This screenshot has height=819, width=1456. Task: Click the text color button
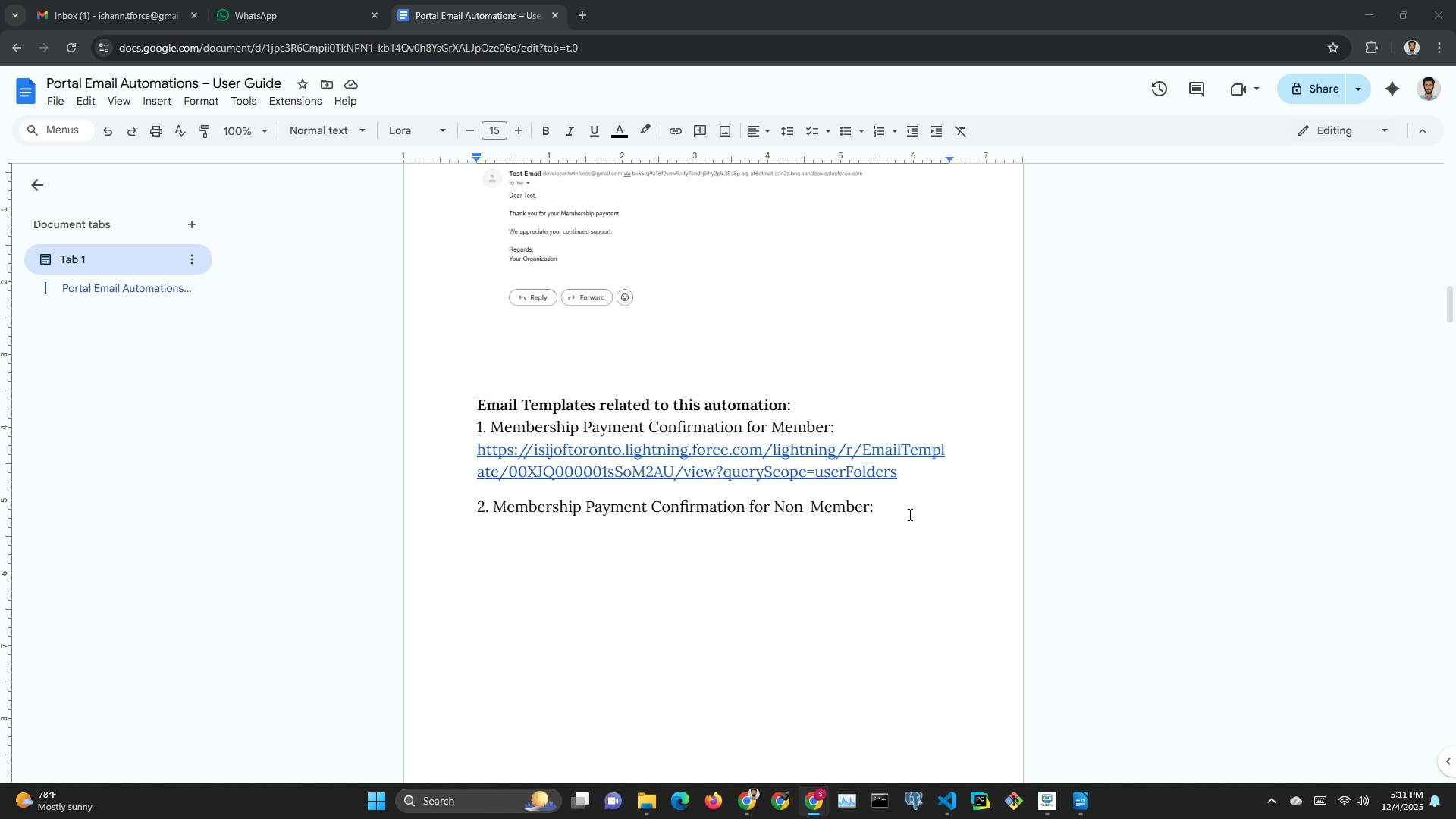coord(619,131)
